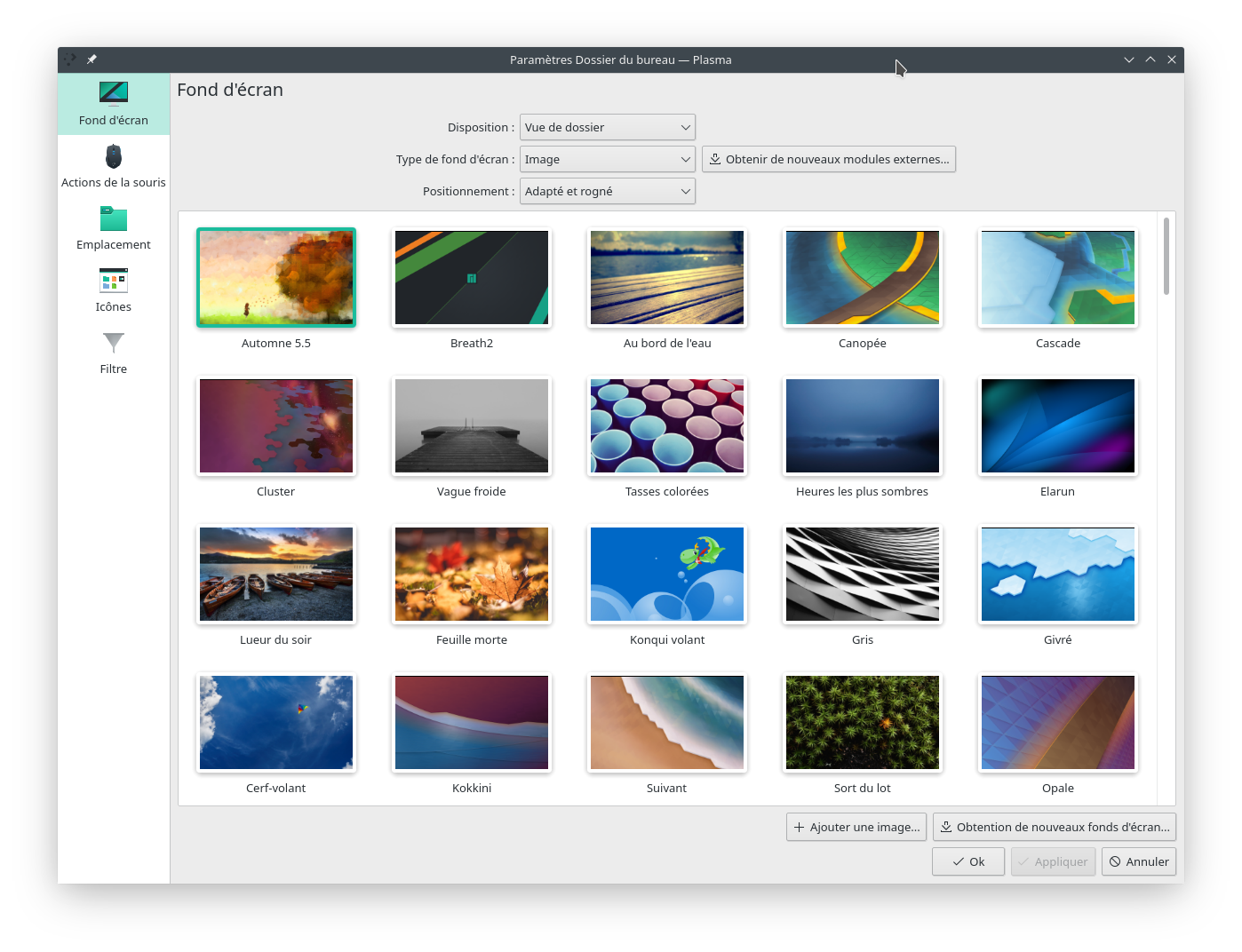Viewport: 1242px width, 952px height.
Task: Open the Fond d'écran section icon
Action: (114, 93)
